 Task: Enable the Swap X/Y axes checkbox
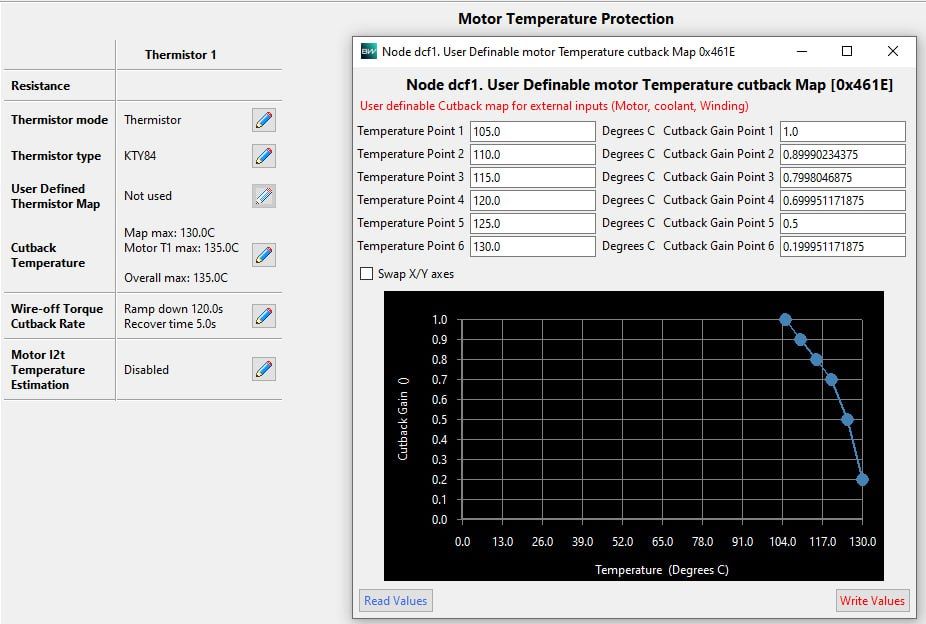(x=366, y=274)
